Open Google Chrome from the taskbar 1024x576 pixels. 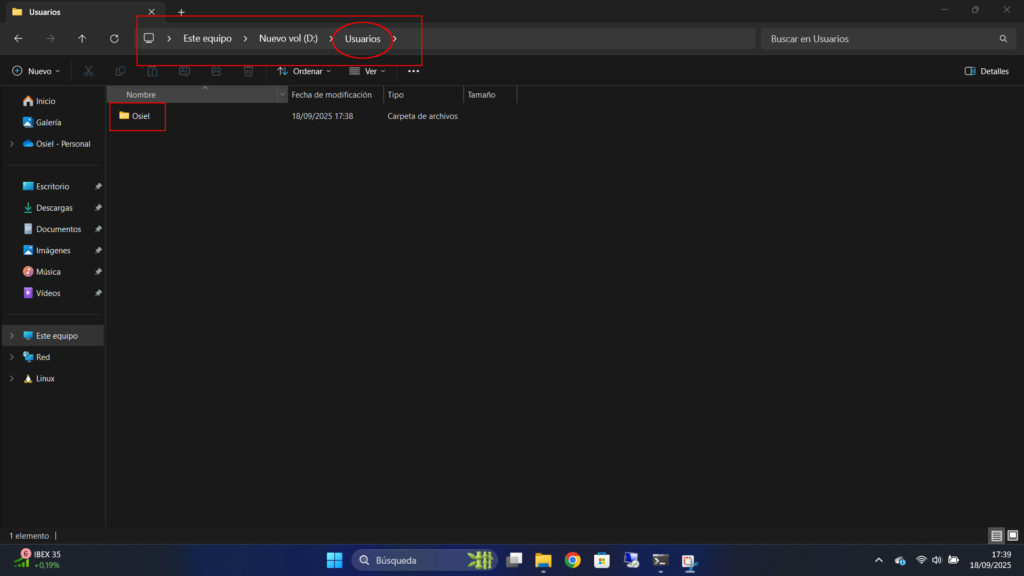pyautogui.click(x=572, y=560)
